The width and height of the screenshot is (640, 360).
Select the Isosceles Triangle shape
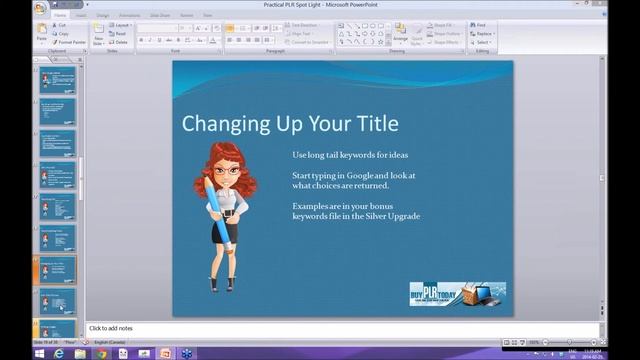341,34
